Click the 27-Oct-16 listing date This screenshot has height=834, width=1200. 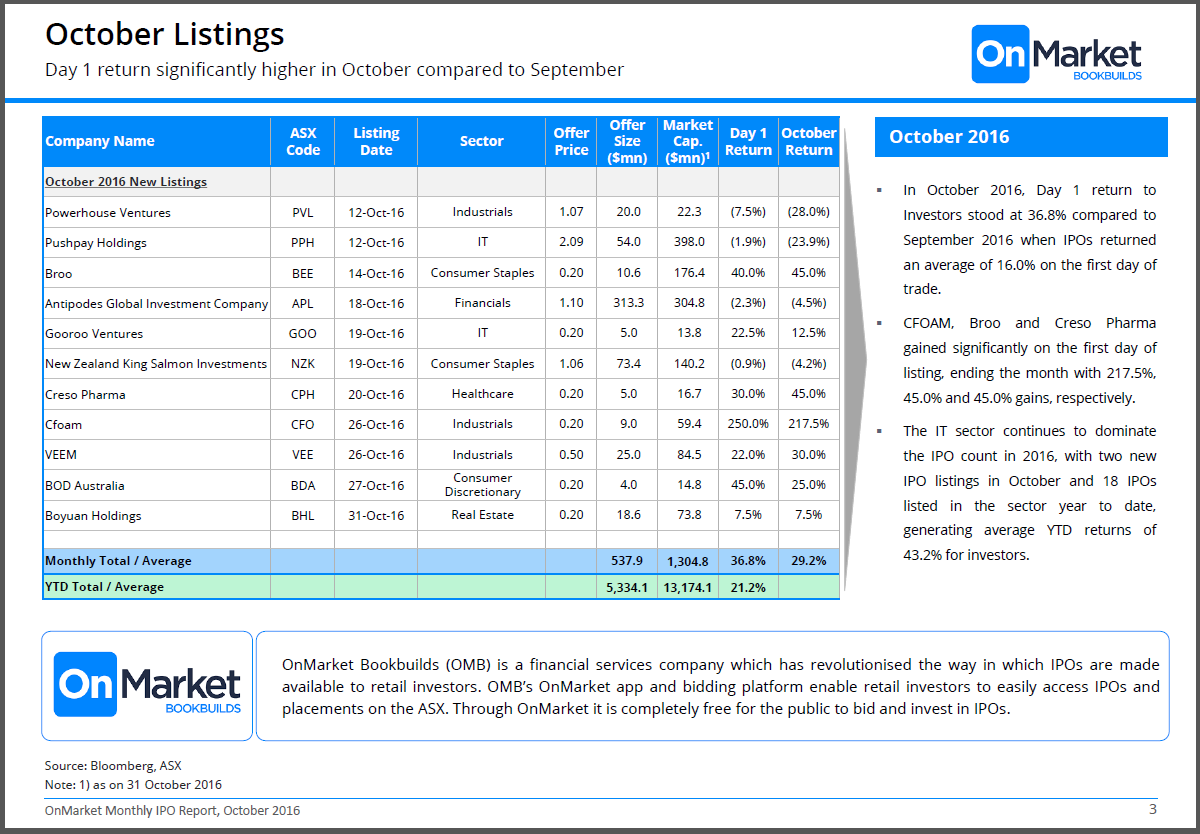click(376, 485)
